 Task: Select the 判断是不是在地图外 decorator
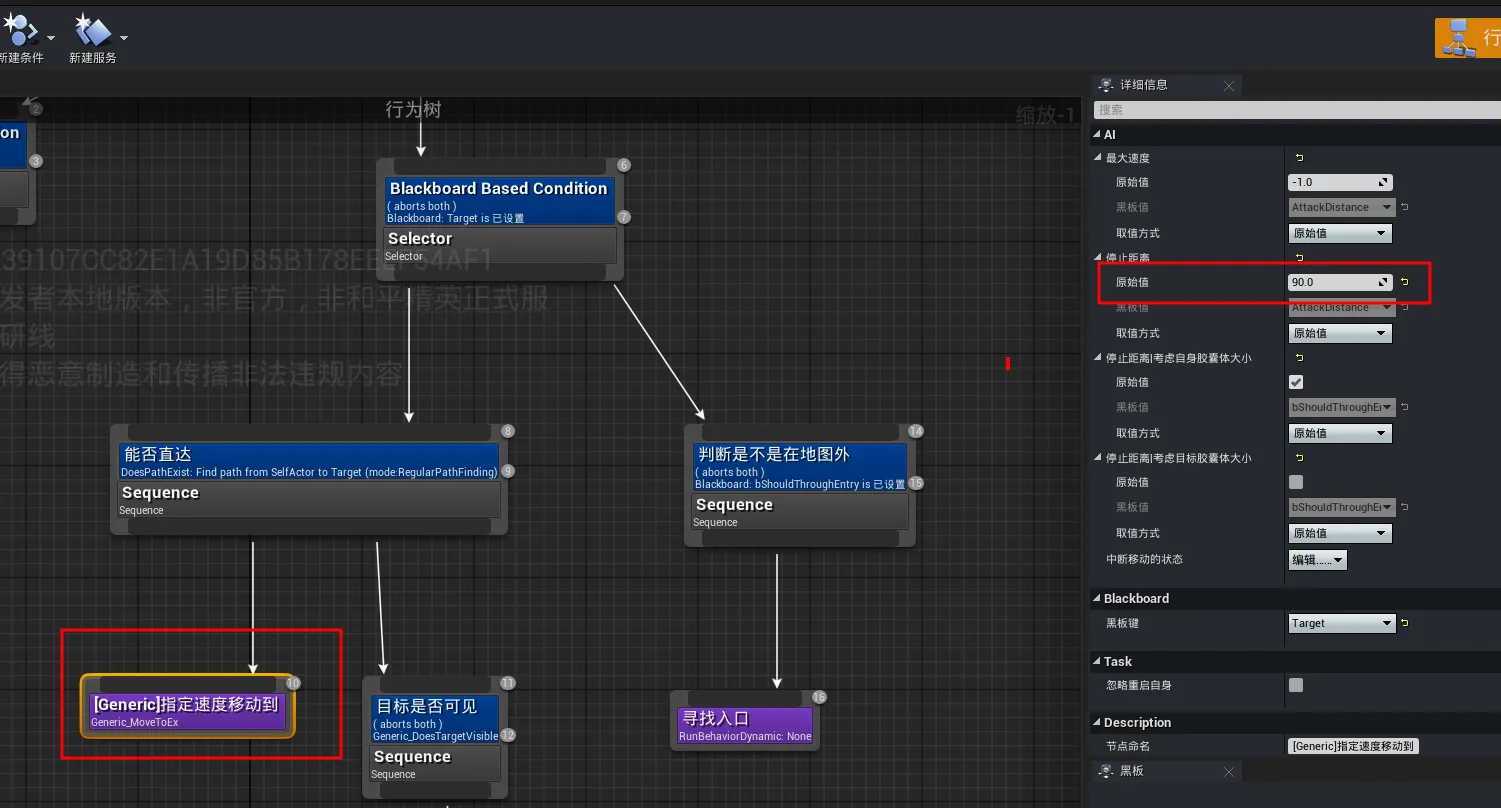(800, 467)
